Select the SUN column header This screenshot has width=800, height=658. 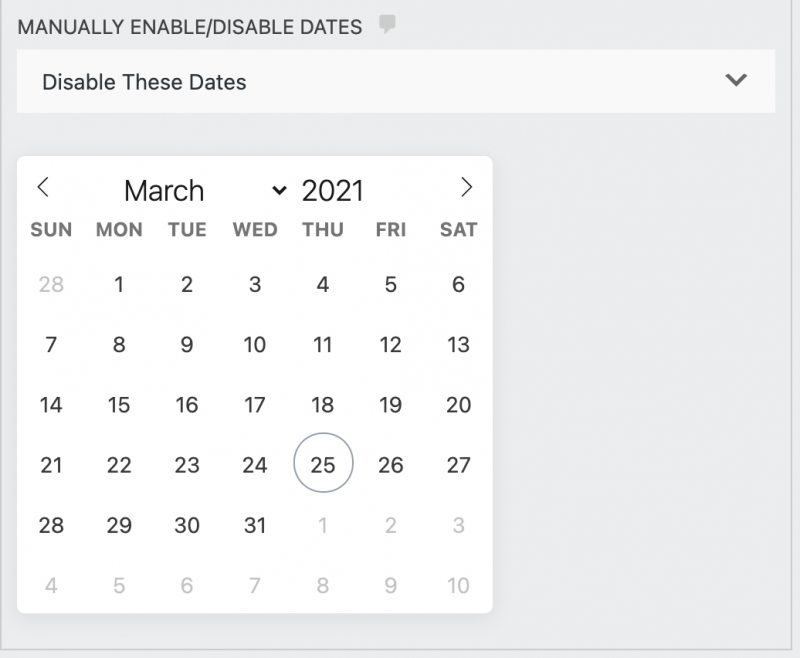[x=51, y=229]
